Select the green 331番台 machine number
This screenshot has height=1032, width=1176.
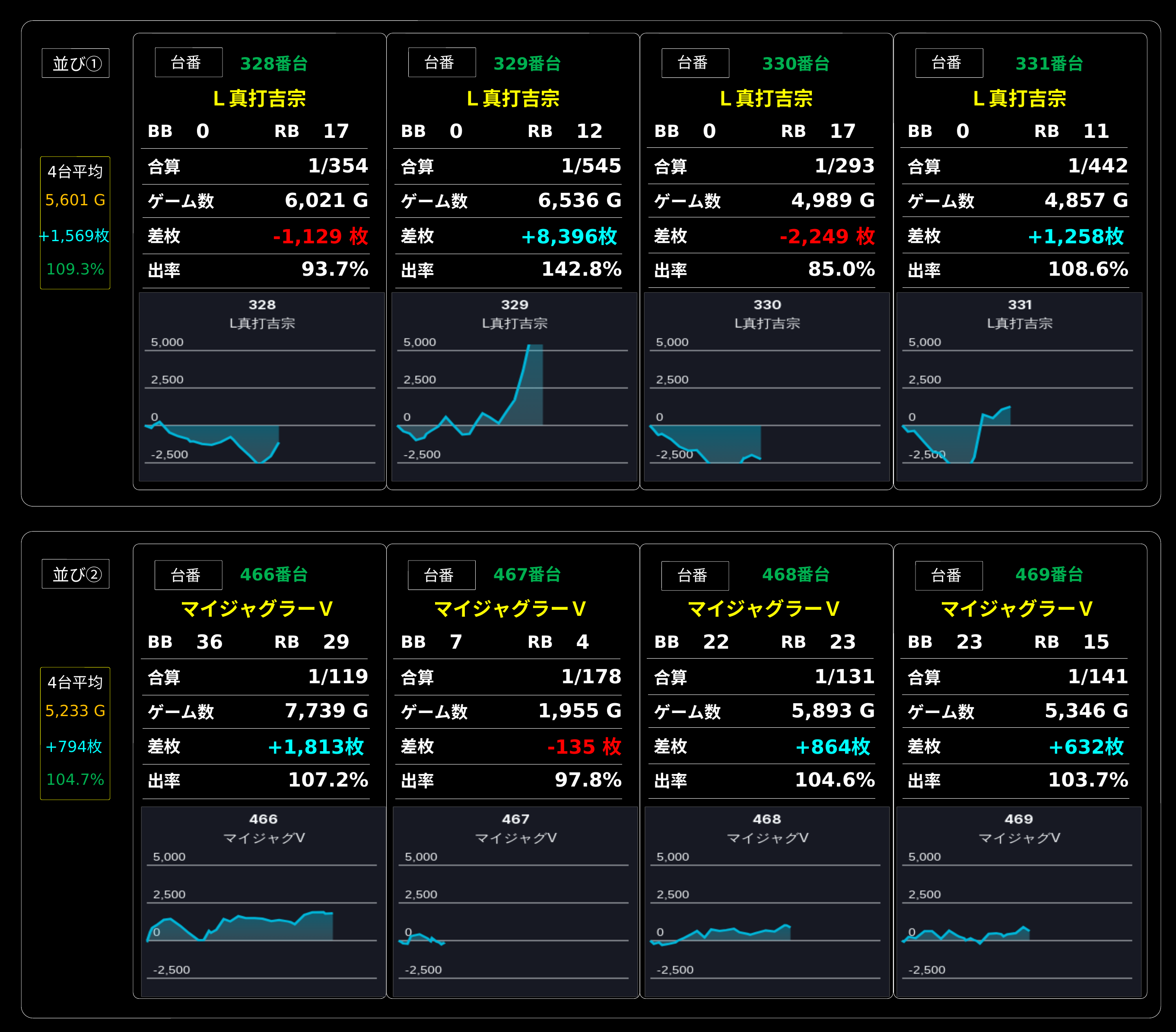[1049, 64]
